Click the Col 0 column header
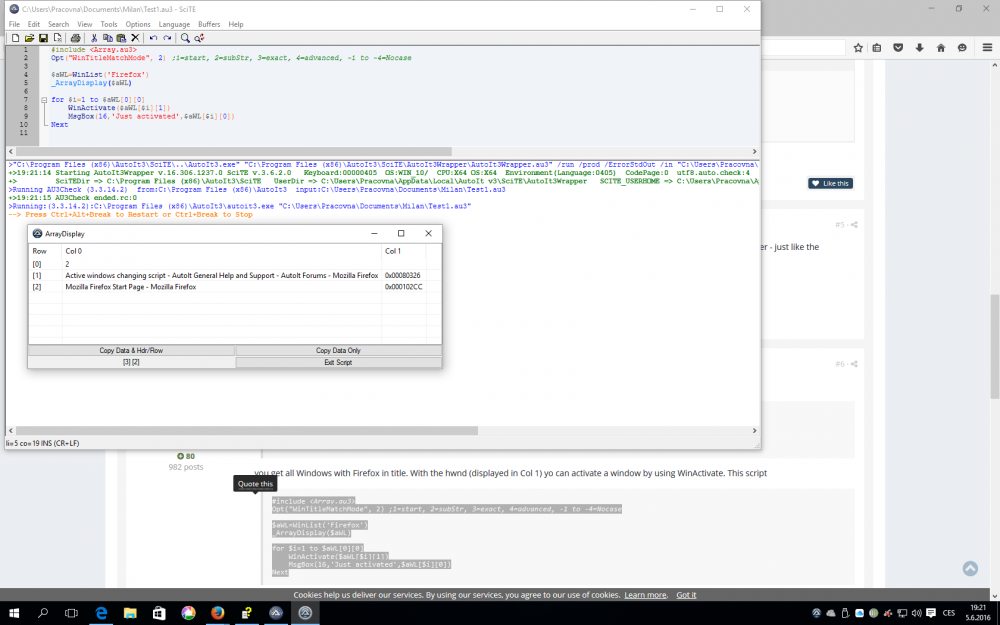Image resolution: width=1000 pixels, height=625 pixels. pos(222,251)
